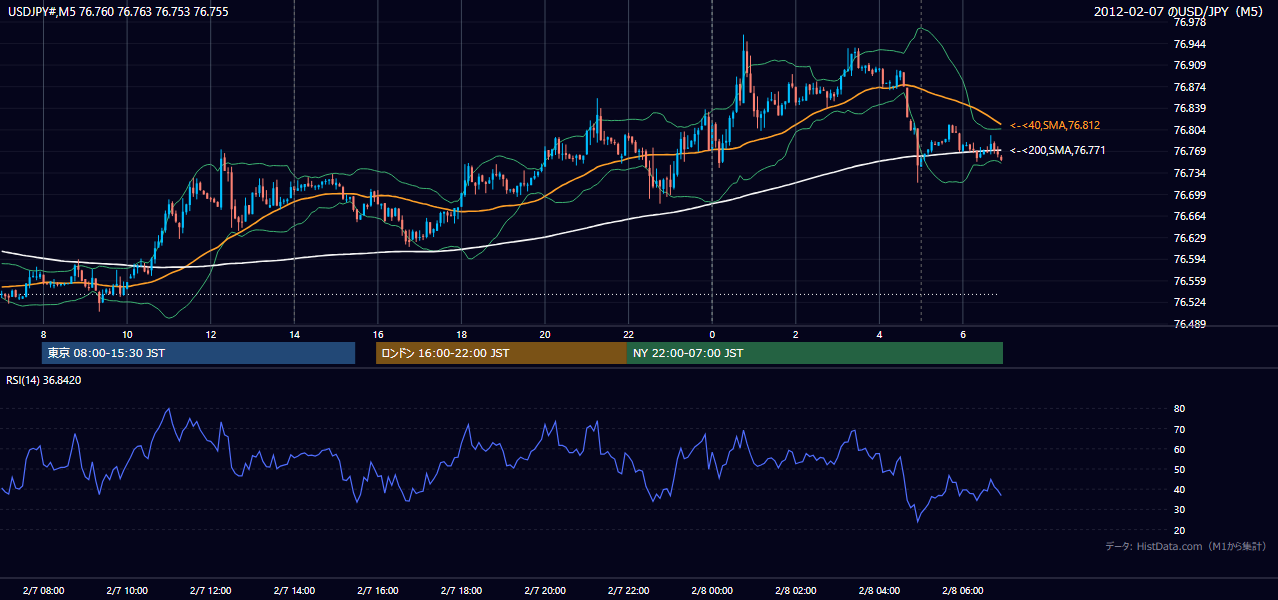Click the 76.489 price axis label

point(1190,324)
